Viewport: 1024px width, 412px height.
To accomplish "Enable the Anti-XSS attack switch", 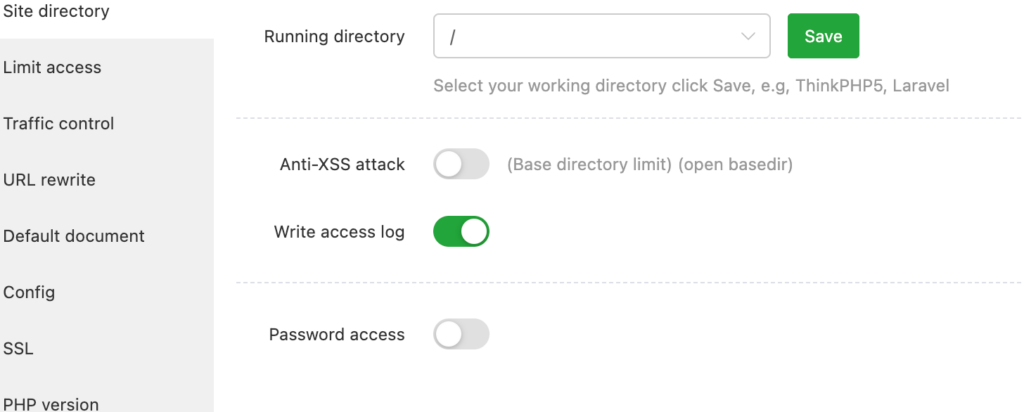I will click(461, 164).
